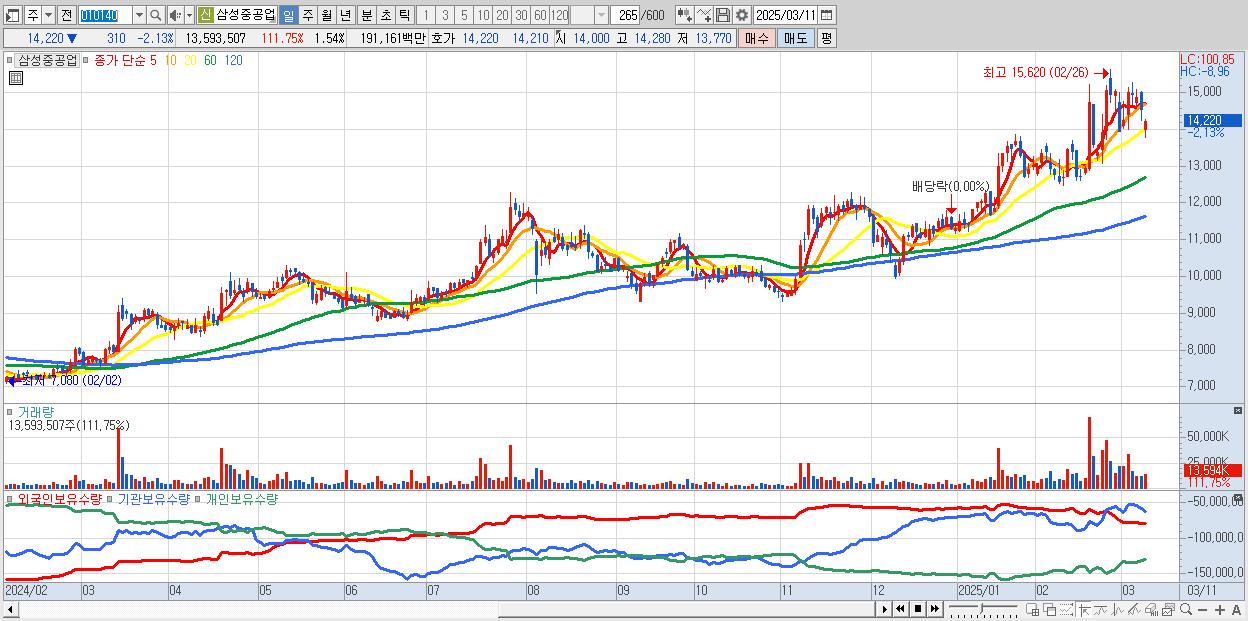Edit the date field 2025/03/11
Screen dimensions: 1248x621
tap(785, 15)
